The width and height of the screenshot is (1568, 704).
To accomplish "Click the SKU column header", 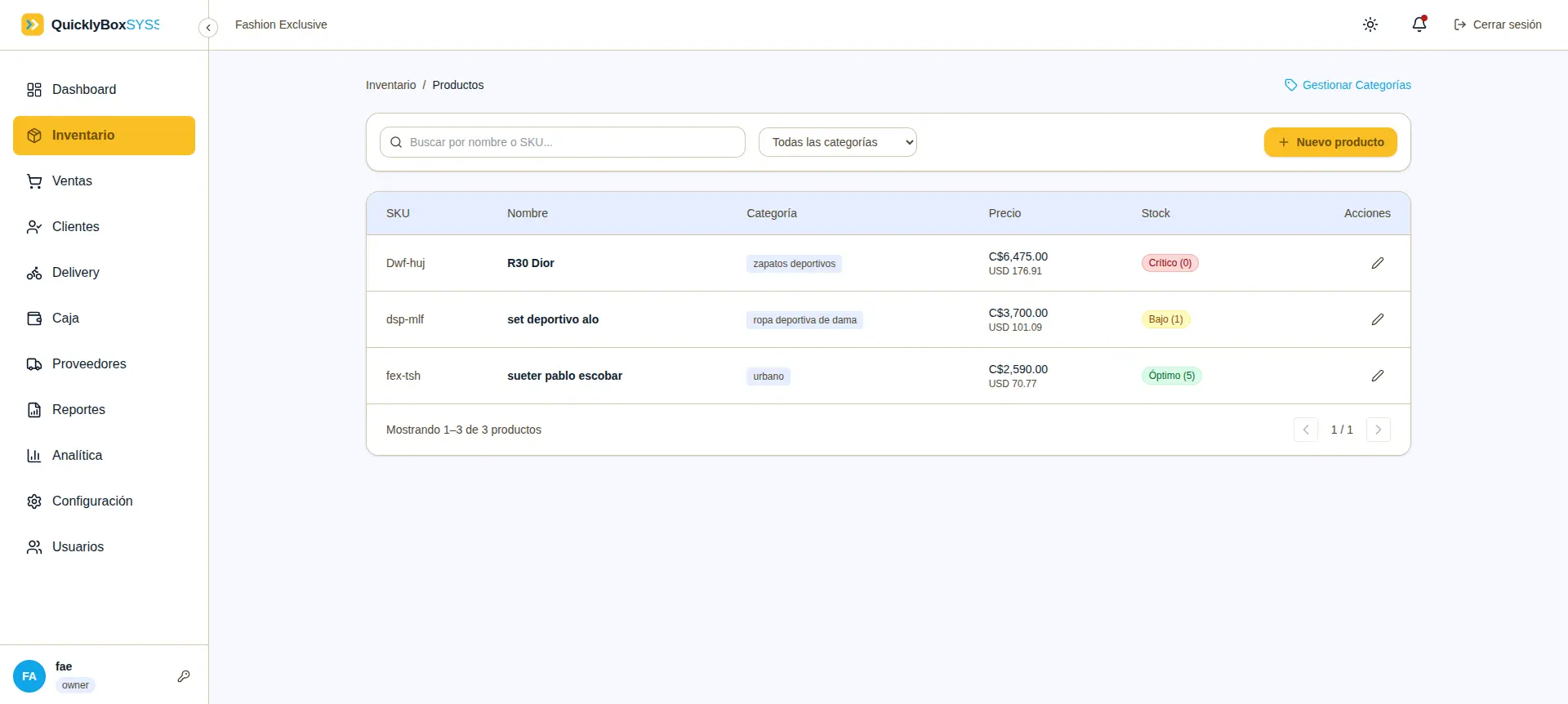I will point(398,213).
